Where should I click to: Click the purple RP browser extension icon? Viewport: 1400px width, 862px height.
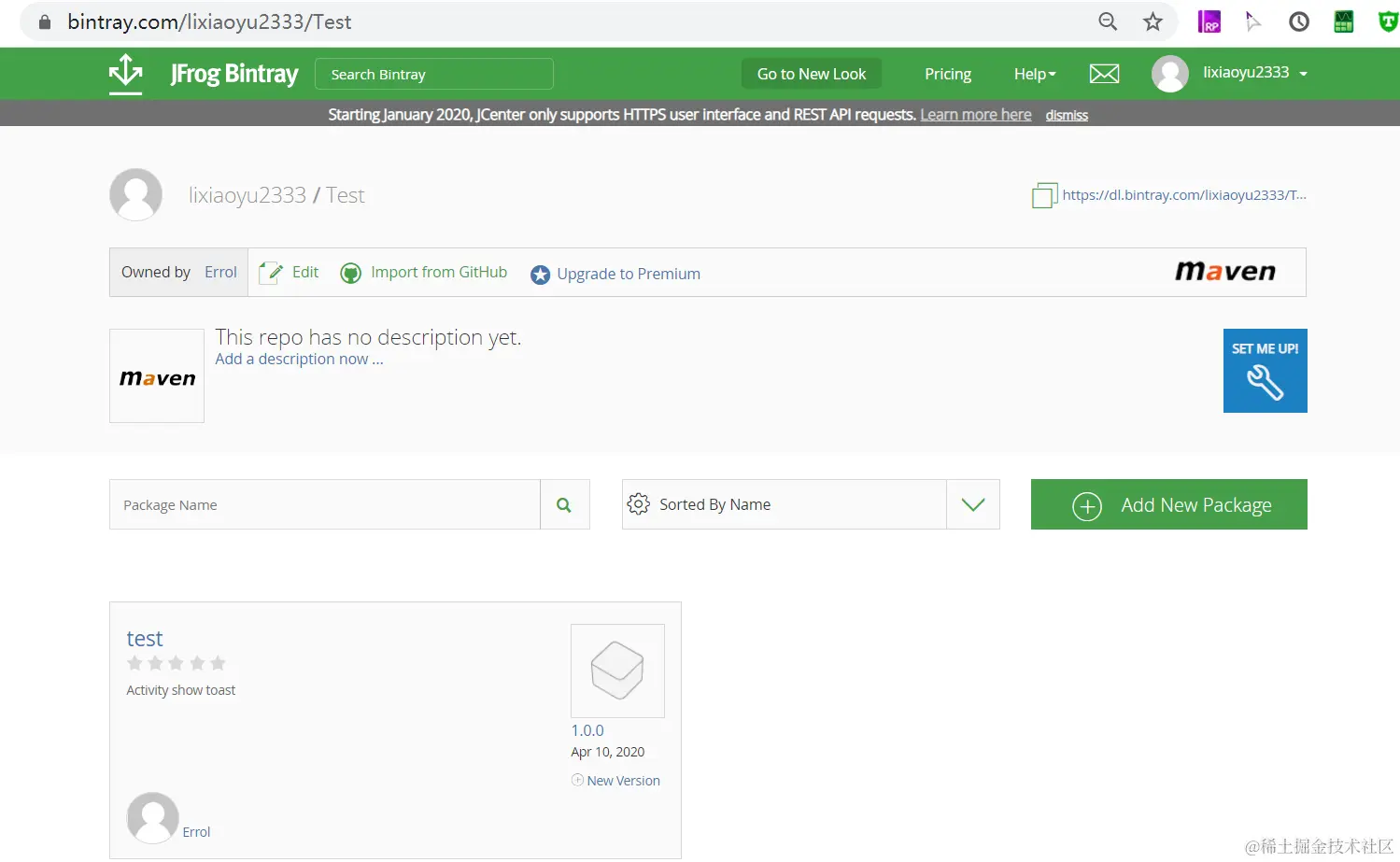[1209, 21]
